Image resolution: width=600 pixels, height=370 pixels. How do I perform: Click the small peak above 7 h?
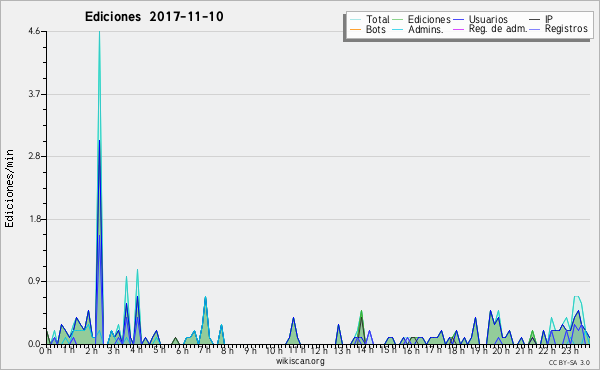click(x=205, y=298)
